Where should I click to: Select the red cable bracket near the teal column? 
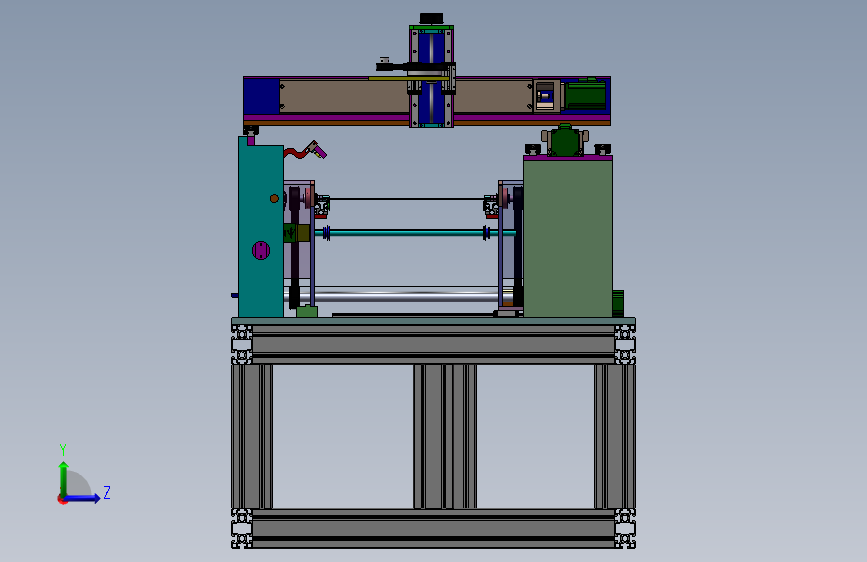coord(296,151)
